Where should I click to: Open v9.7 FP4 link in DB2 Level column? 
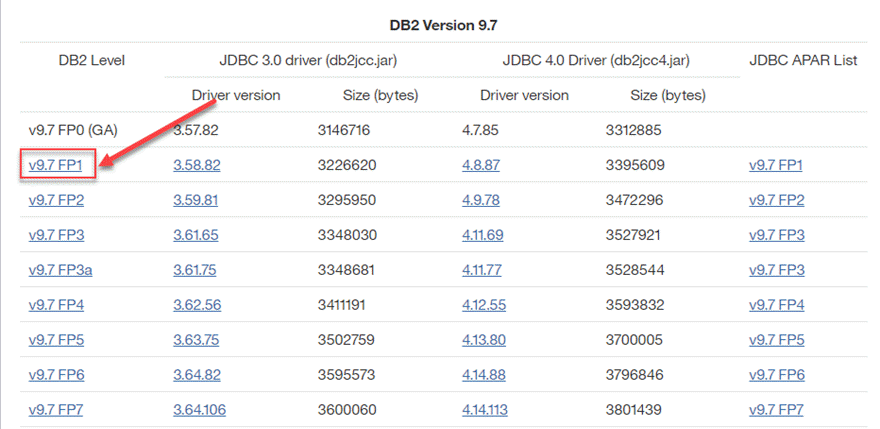(x=56, y=305)
